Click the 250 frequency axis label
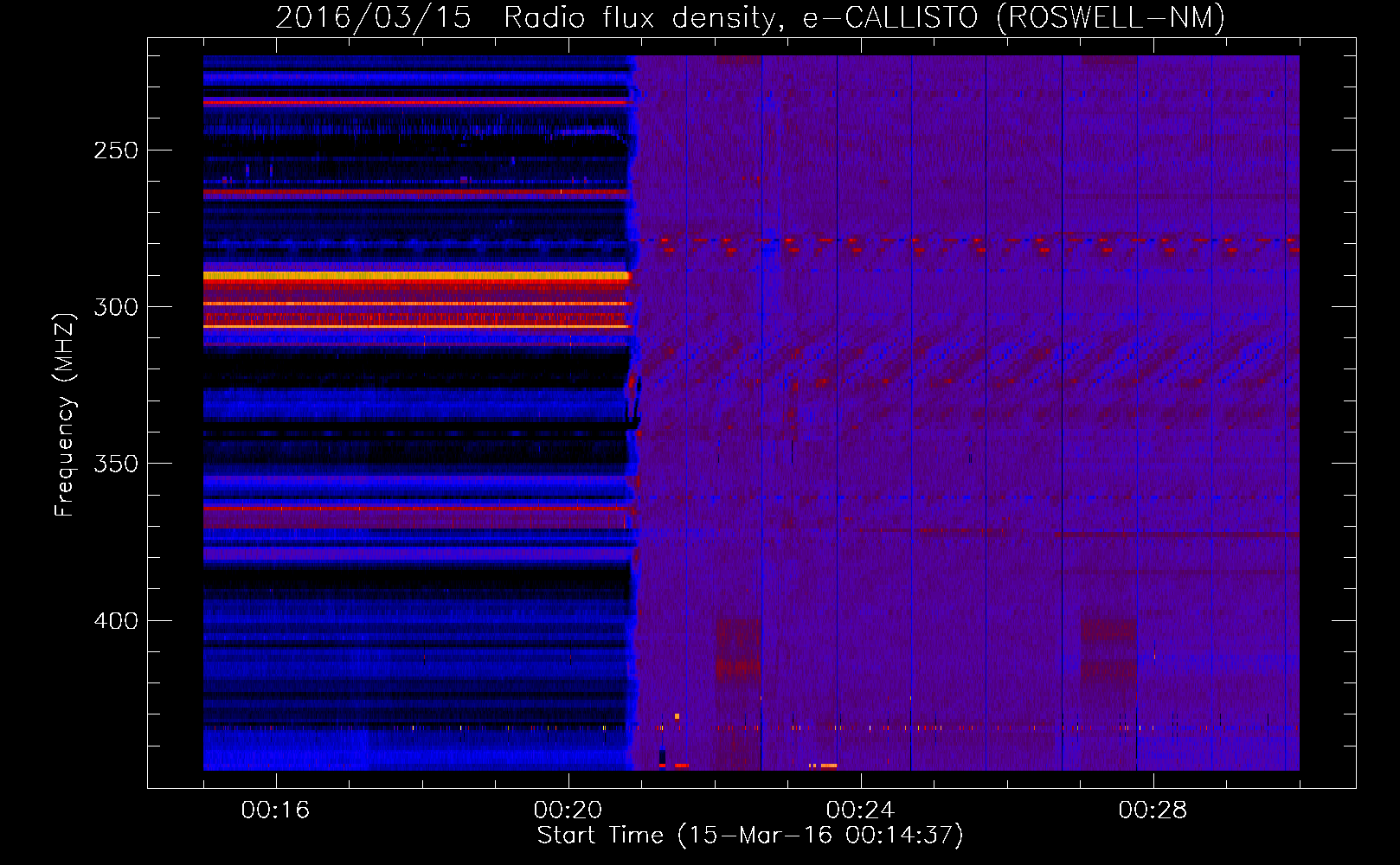 116,151
